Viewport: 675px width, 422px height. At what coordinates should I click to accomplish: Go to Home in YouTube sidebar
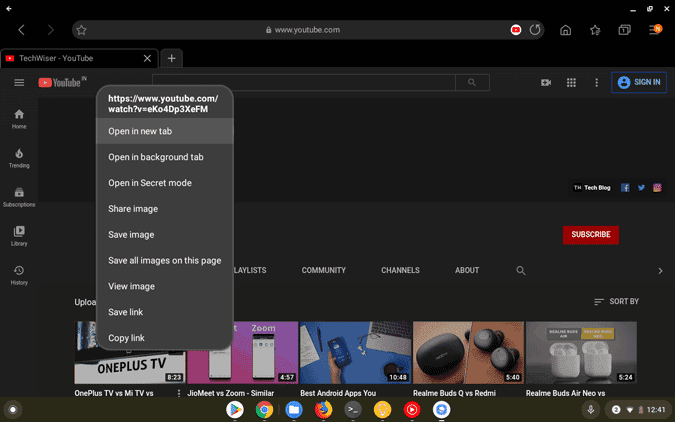19,119
